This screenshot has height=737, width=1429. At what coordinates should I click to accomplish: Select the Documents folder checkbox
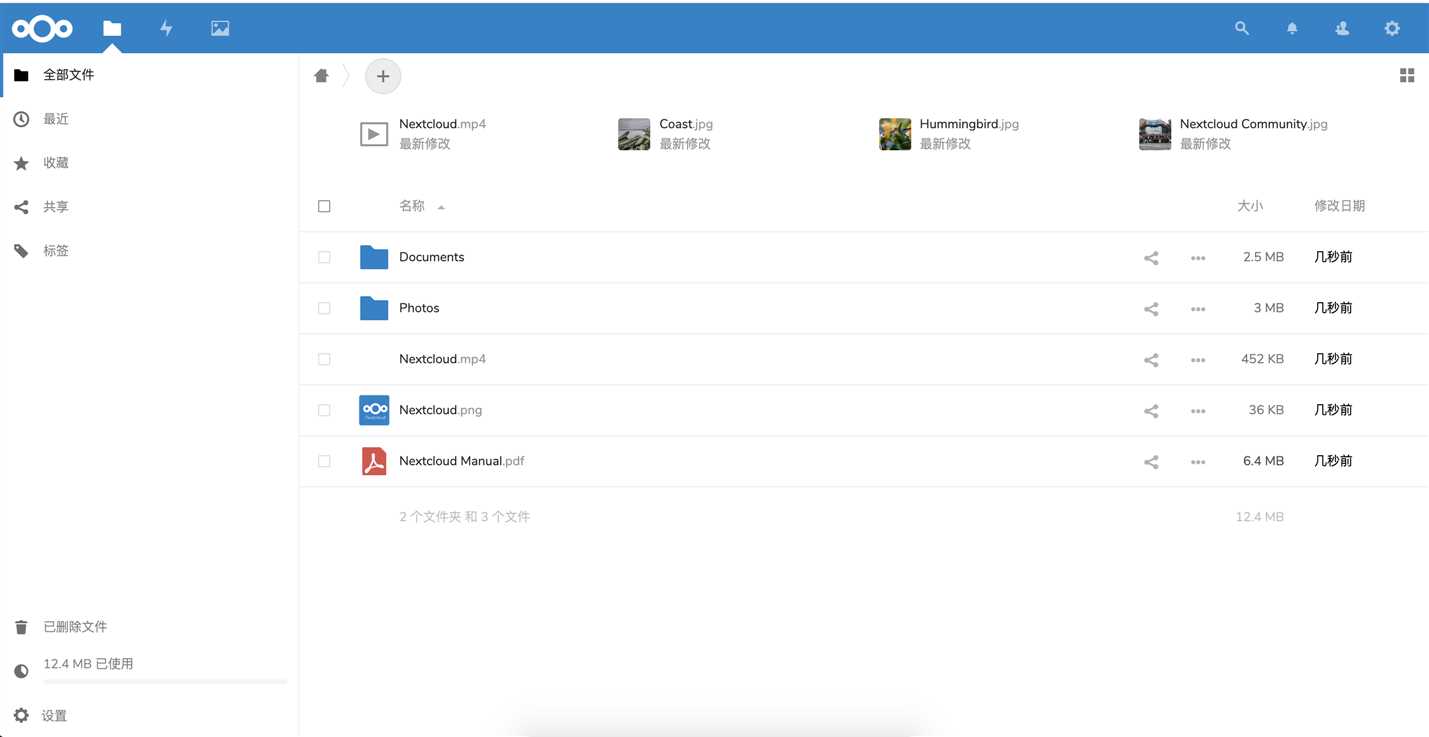324,257
